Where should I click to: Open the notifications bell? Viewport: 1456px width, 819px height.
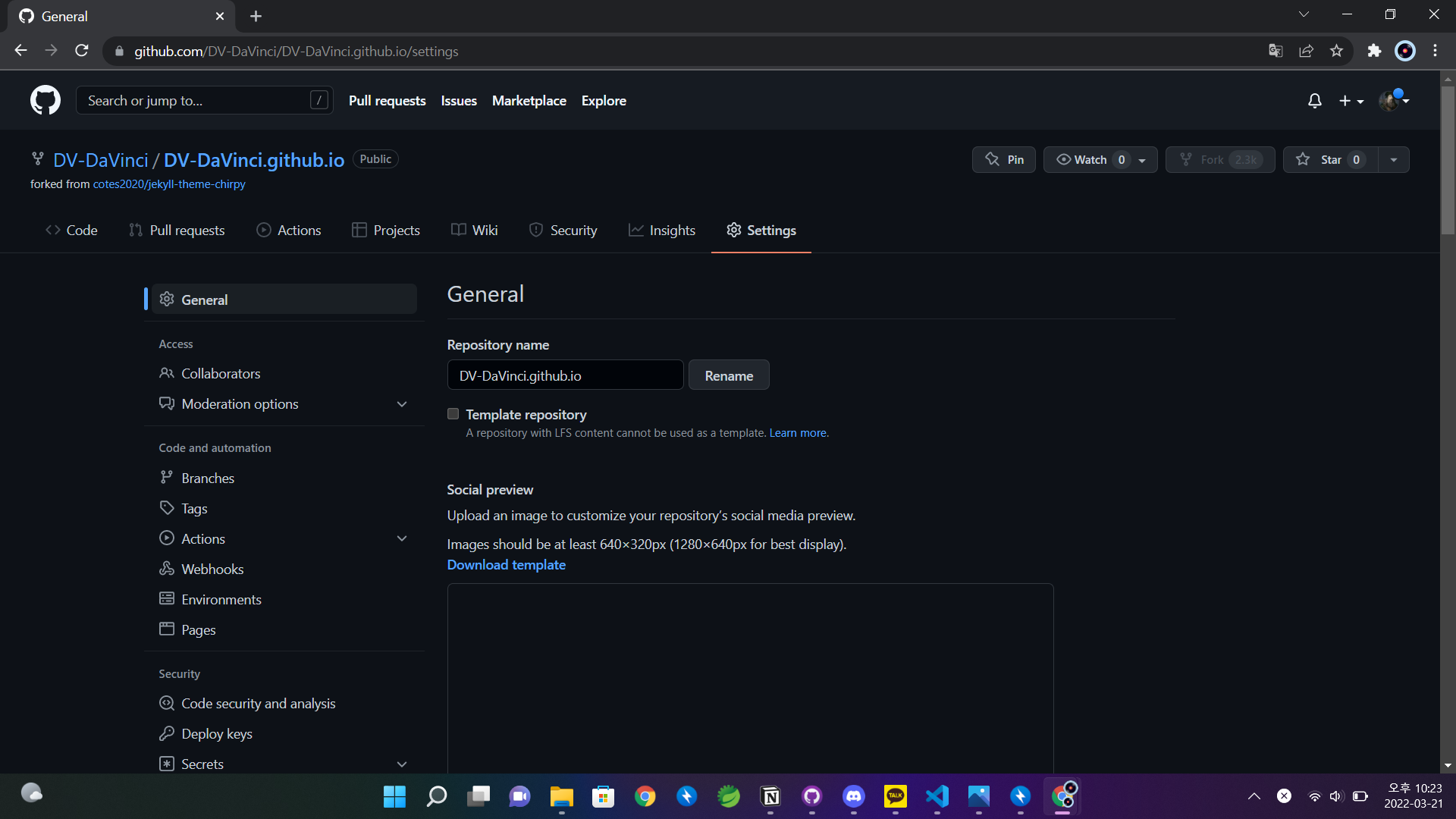tap(1314, 101)
